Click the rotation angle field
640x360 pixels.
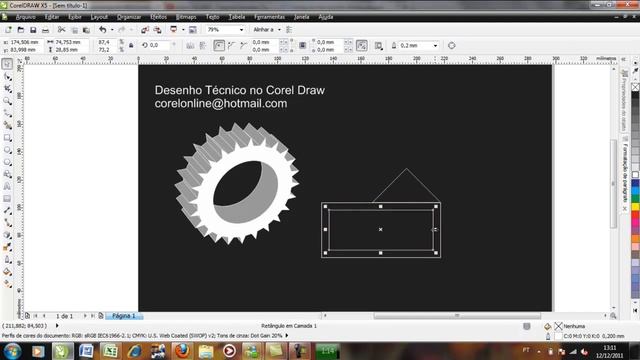[x=159, y=45]
